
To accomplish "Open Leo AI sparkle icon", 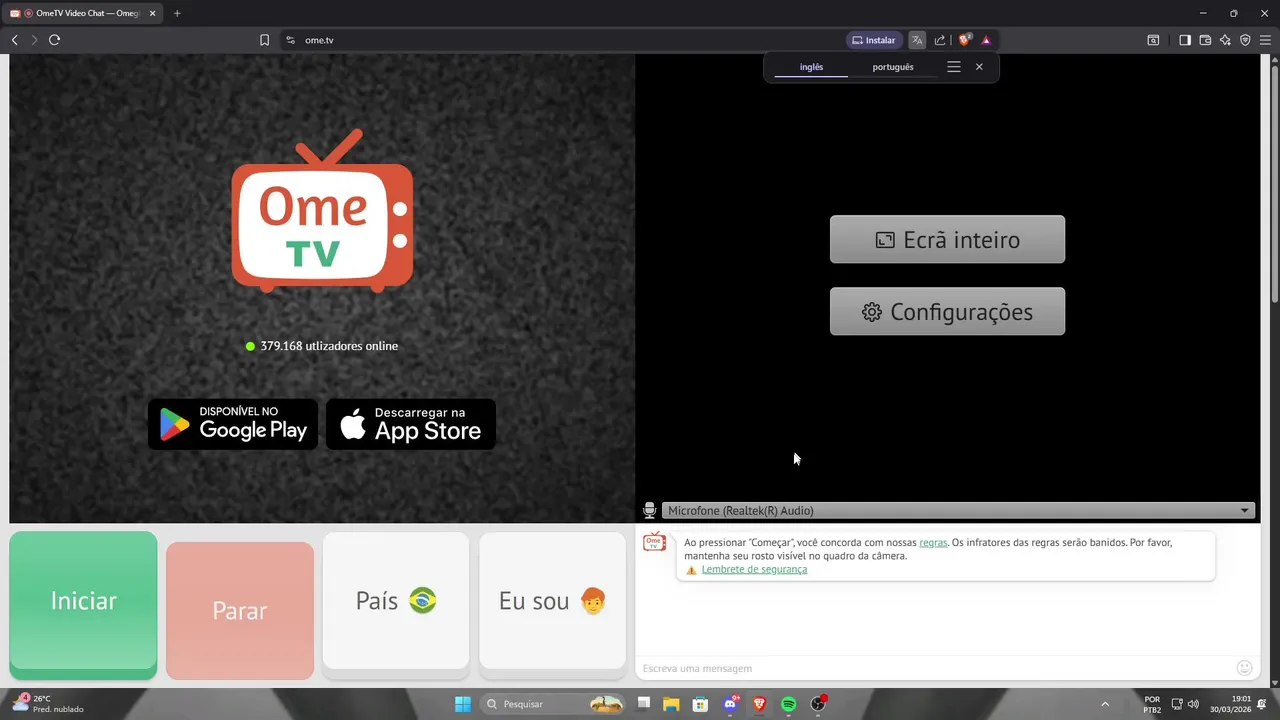I will point(1225,40).
